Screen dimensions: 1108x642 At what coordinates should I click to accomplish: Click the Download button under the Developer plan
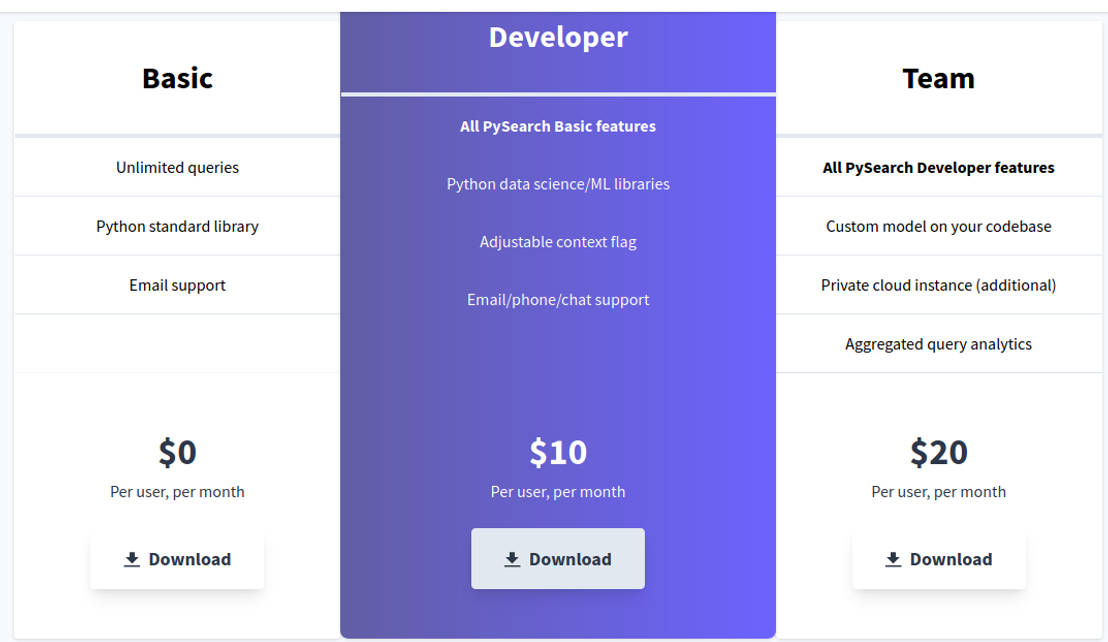[x=558, y=559]
